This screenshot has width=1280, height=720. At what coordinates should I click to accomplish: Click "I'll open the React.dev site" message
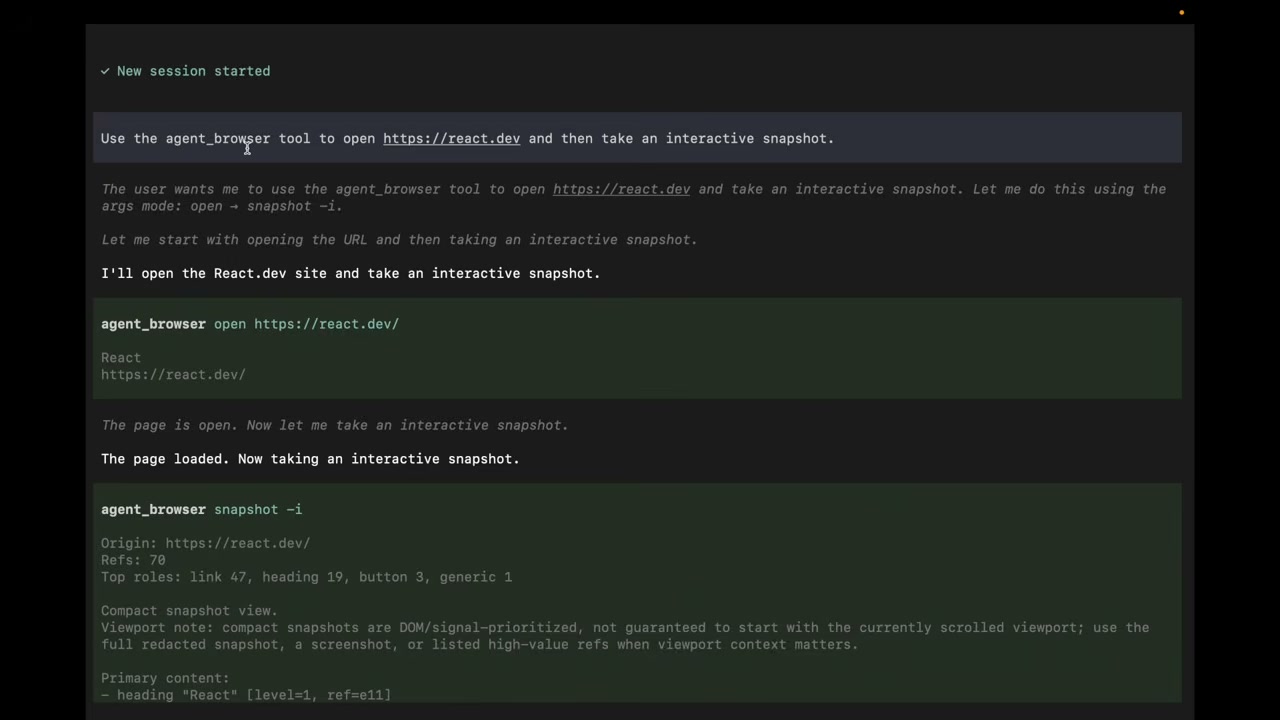(x=350, y=273)
